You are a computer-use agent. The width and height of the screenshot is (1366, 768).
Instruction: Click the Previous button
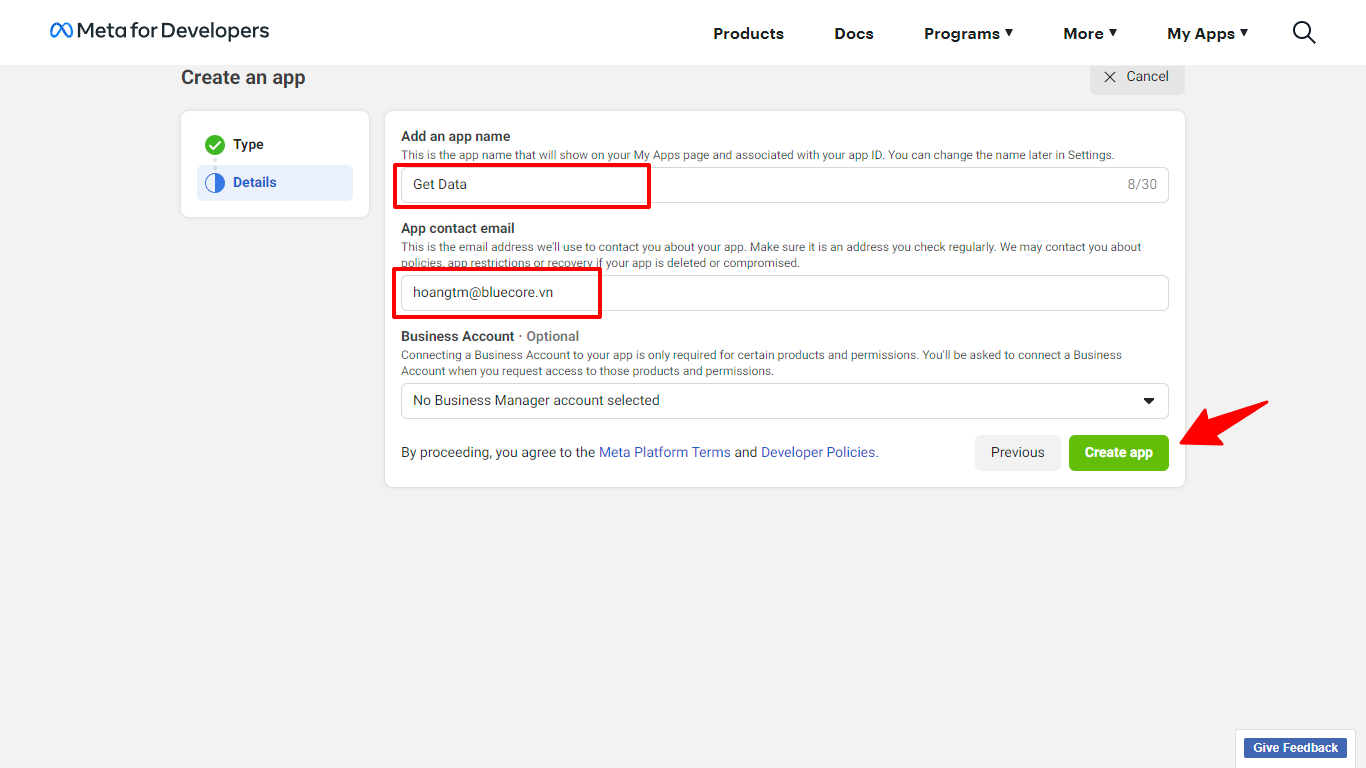[1017, 453]
